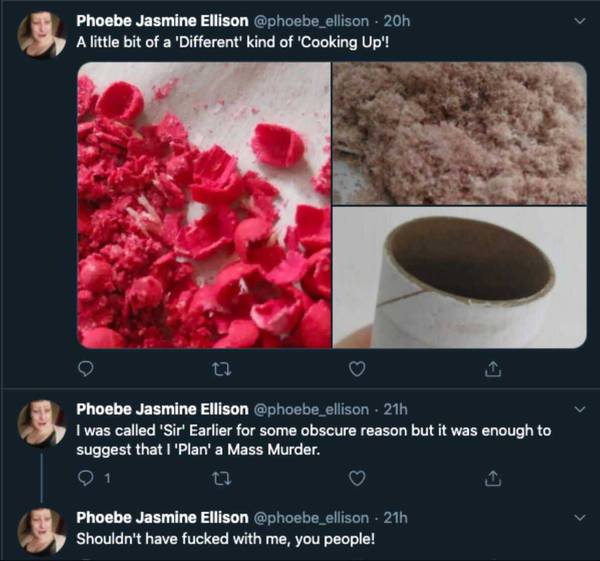Screen dimensions: 600x561
Task: Like the 'Cooking Up' photo tweet
Action: click(356, 370)
